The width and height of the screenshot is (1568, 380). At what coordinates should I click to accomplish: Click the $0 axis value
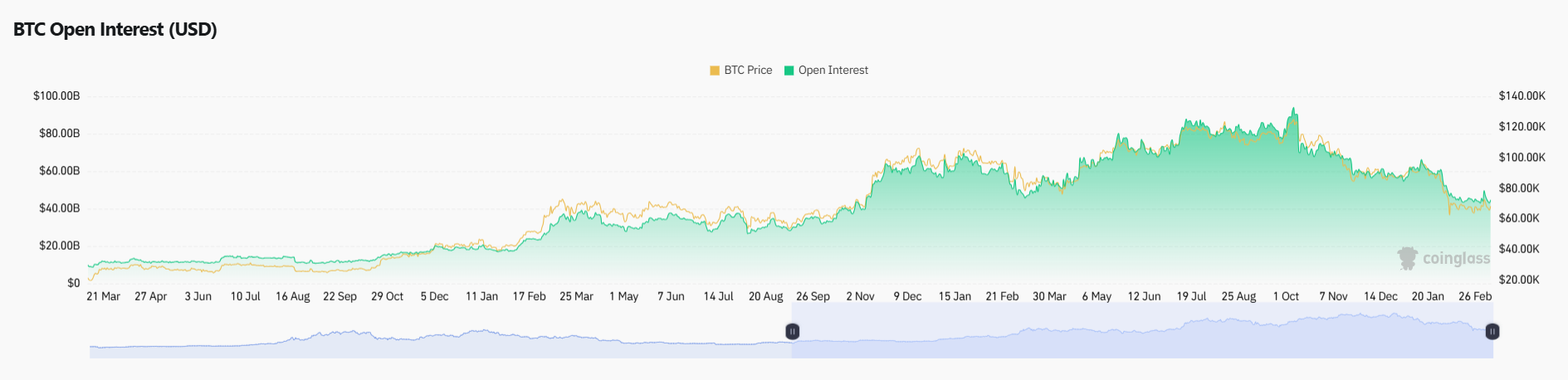[74, 283]
